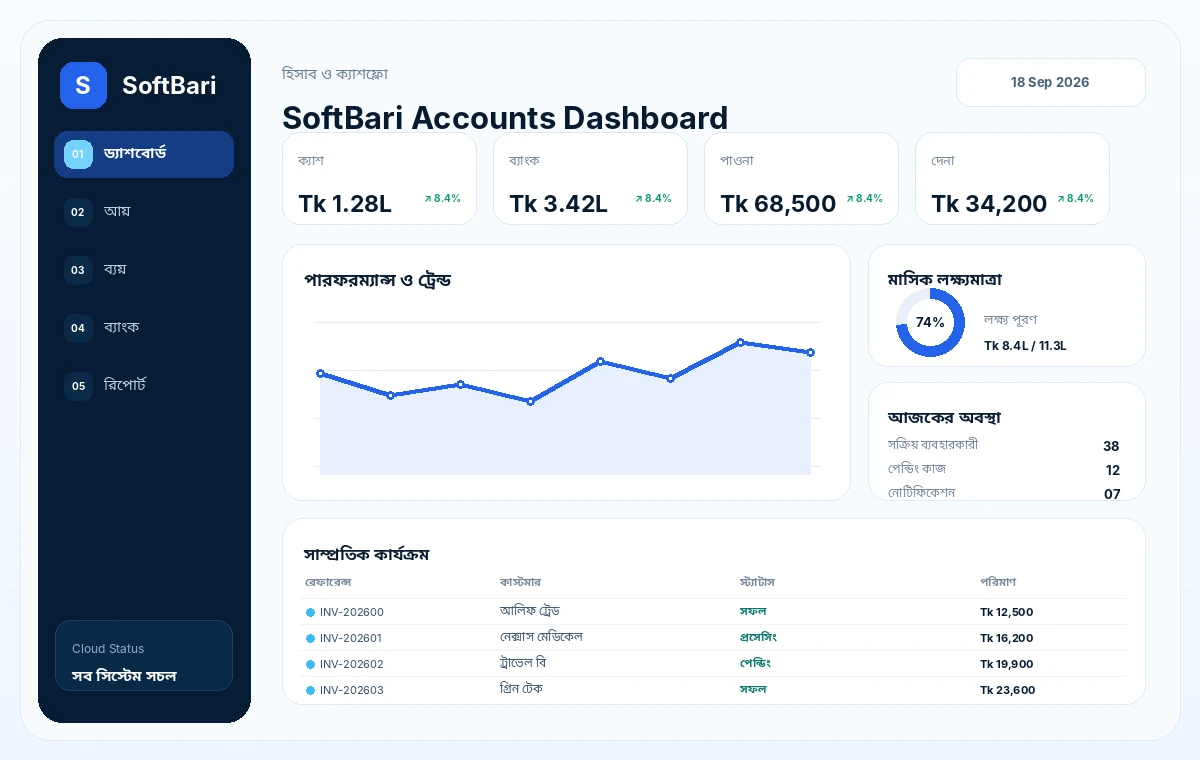Click the SoftBari S logo icon
This screenshot has width=1200, height=760.
(x=83, y=85)
